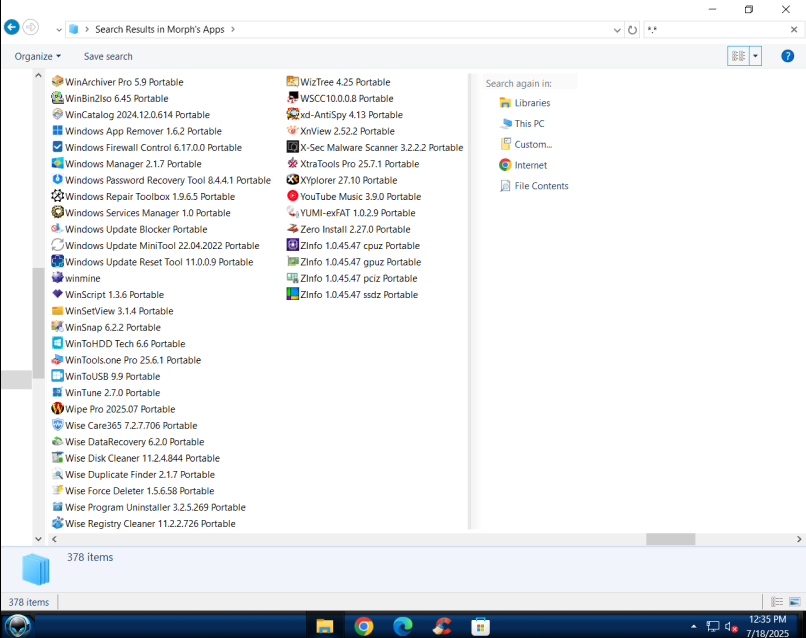Select the X-Sec Malware Scanner icon
The height and width of the screenshot is (638, 806).
tap(292, 147)
